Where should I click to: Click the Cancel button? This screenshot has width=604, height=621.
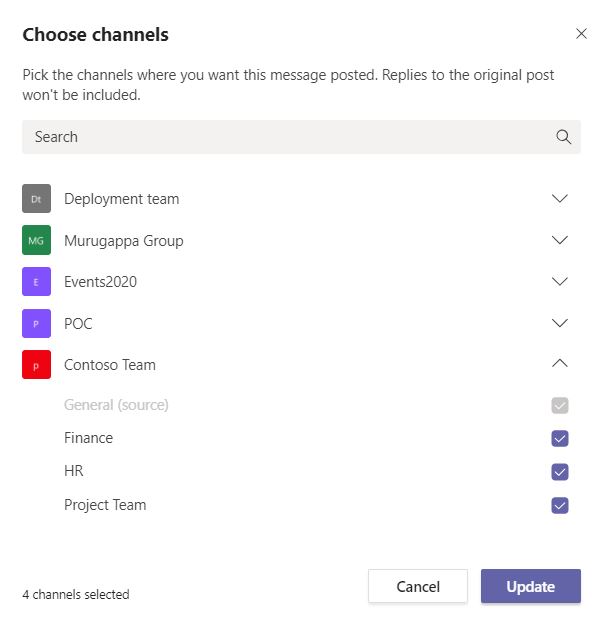[x=418, y=587]
